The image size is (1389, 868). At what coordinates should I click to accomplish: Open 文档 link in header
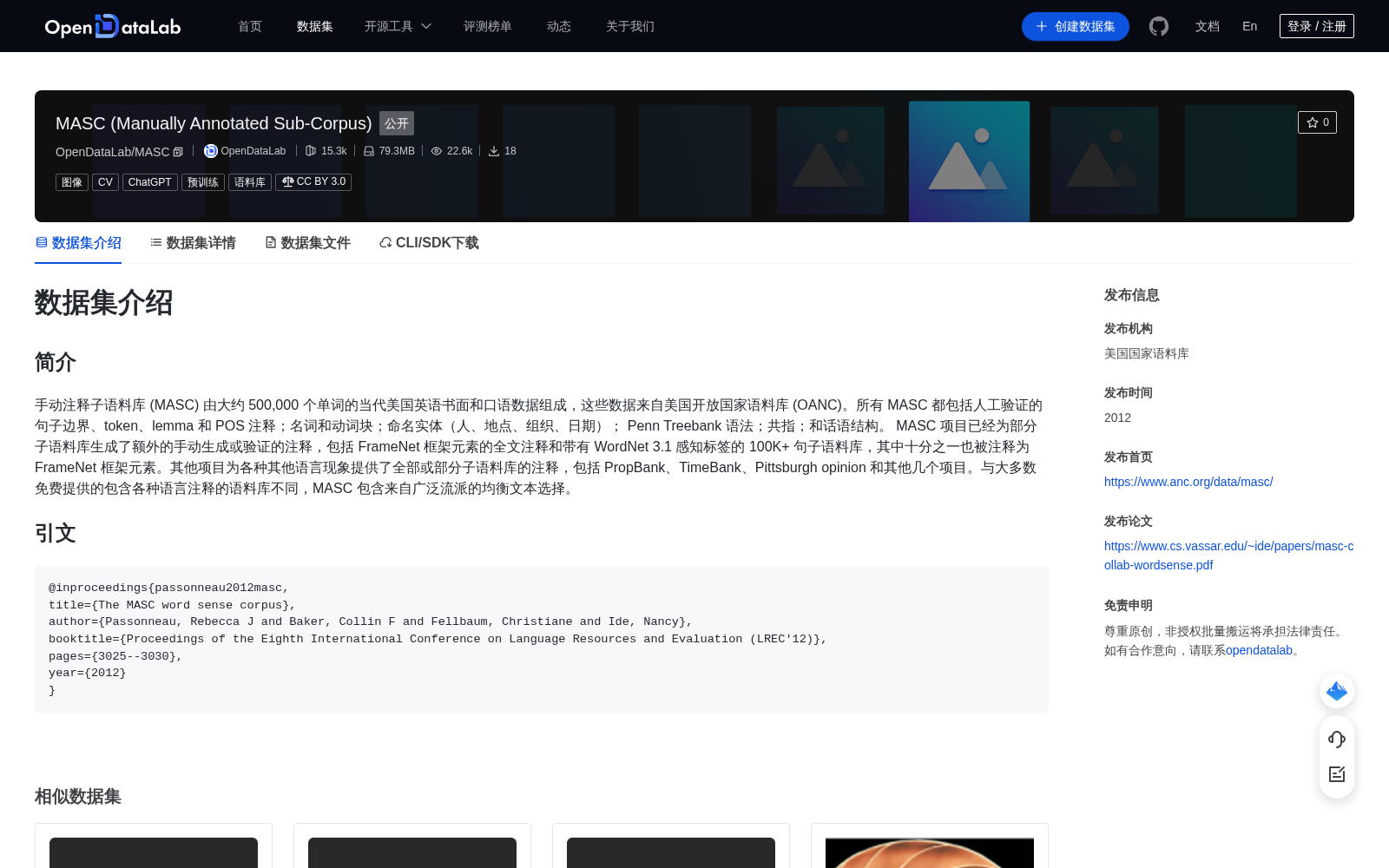[1208, 26]
